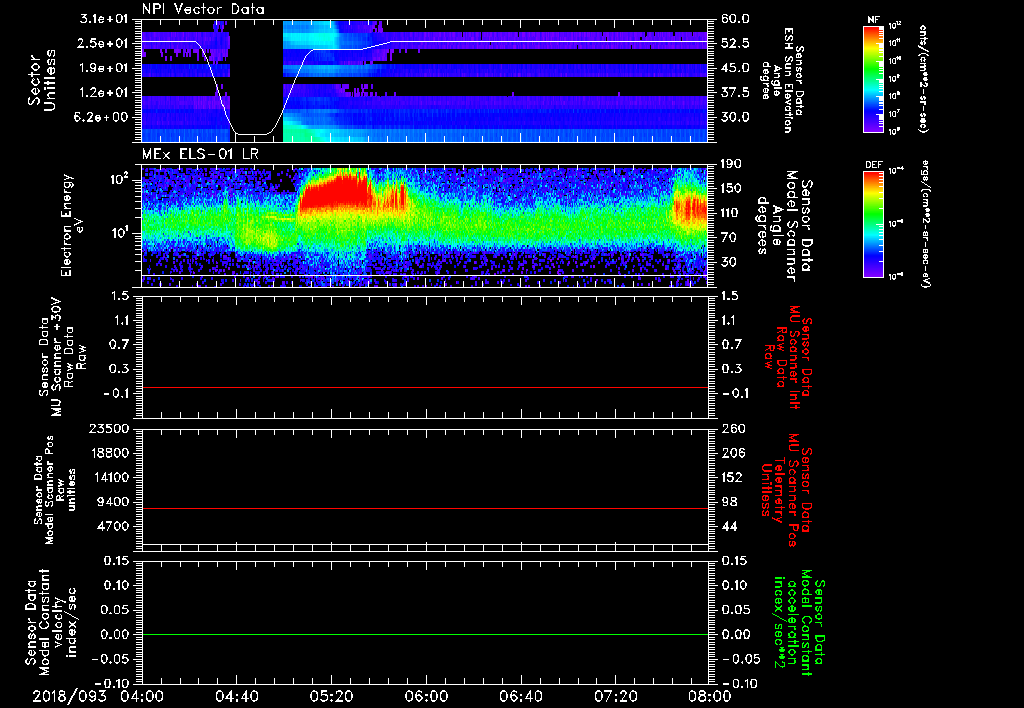Click the 190 scanner angle tick label
This screenshot has width=1024, height=708.
[x=731, y=164]
